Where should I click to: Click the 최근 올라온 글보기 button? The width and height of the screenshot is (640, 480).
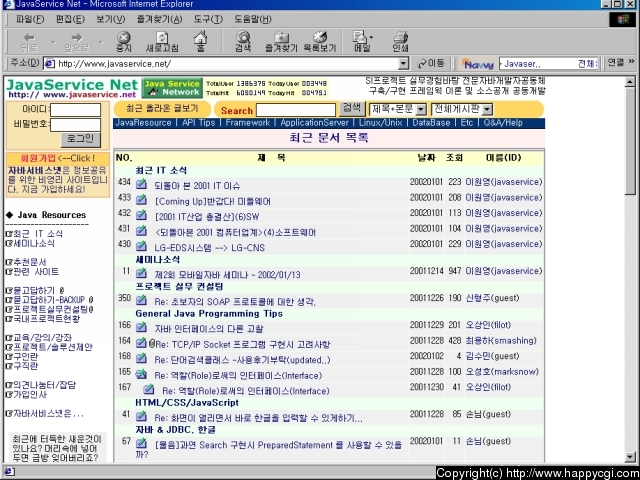tap(162, 109)
